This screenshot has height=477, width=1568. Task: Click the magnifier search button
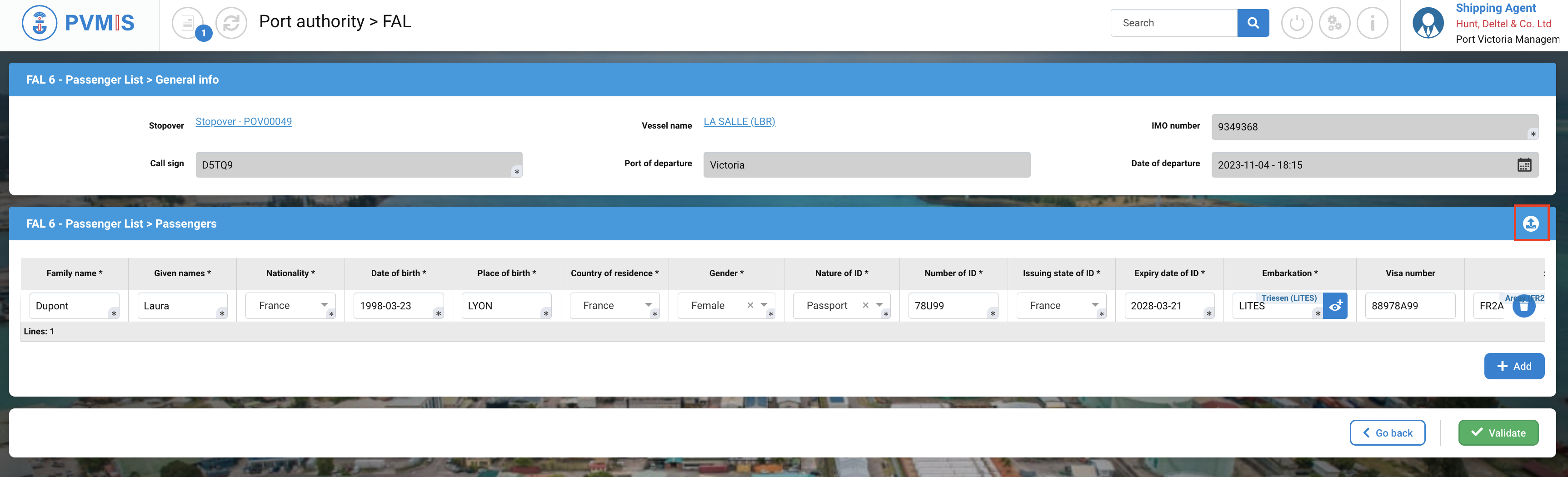tap(1253, 23)
